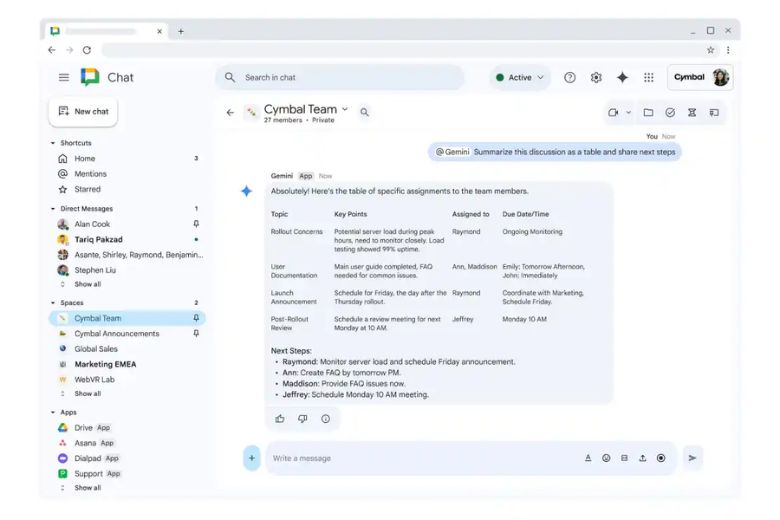Open the Drive app
Viewport: 780px width, 520px height.
127,427
